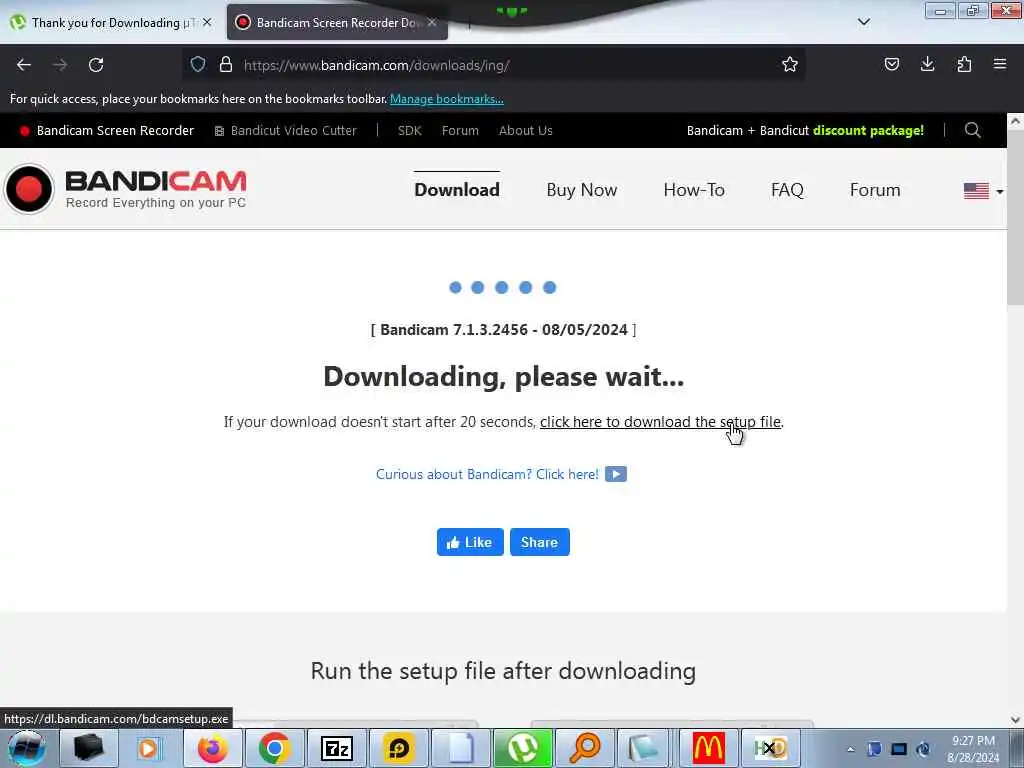This screenshot has height=768, width=1024.
Task: Open the Buy Now nav item
Action: point(581,190)
